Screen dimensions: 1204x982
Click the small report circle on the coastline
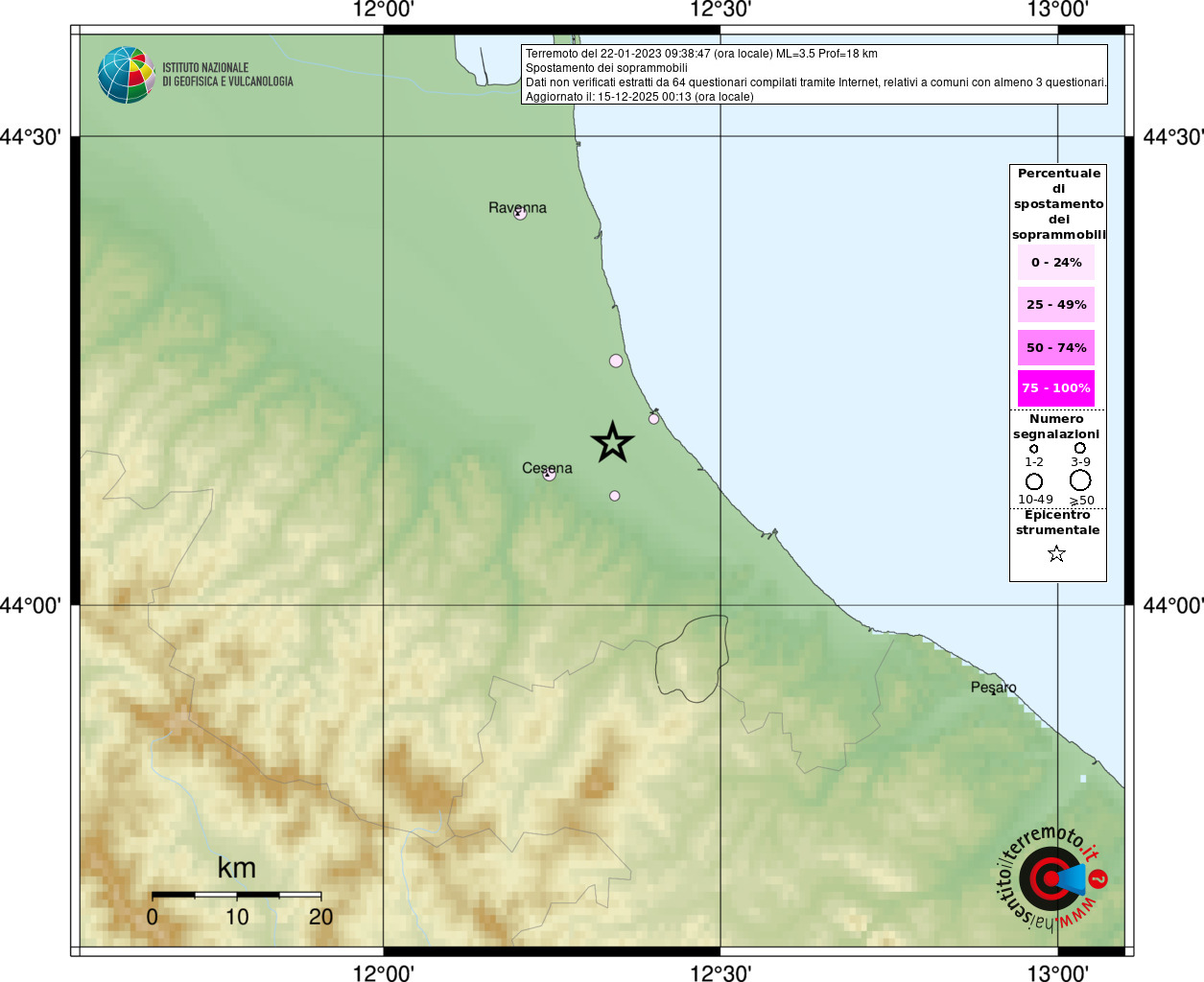[653, 418]
